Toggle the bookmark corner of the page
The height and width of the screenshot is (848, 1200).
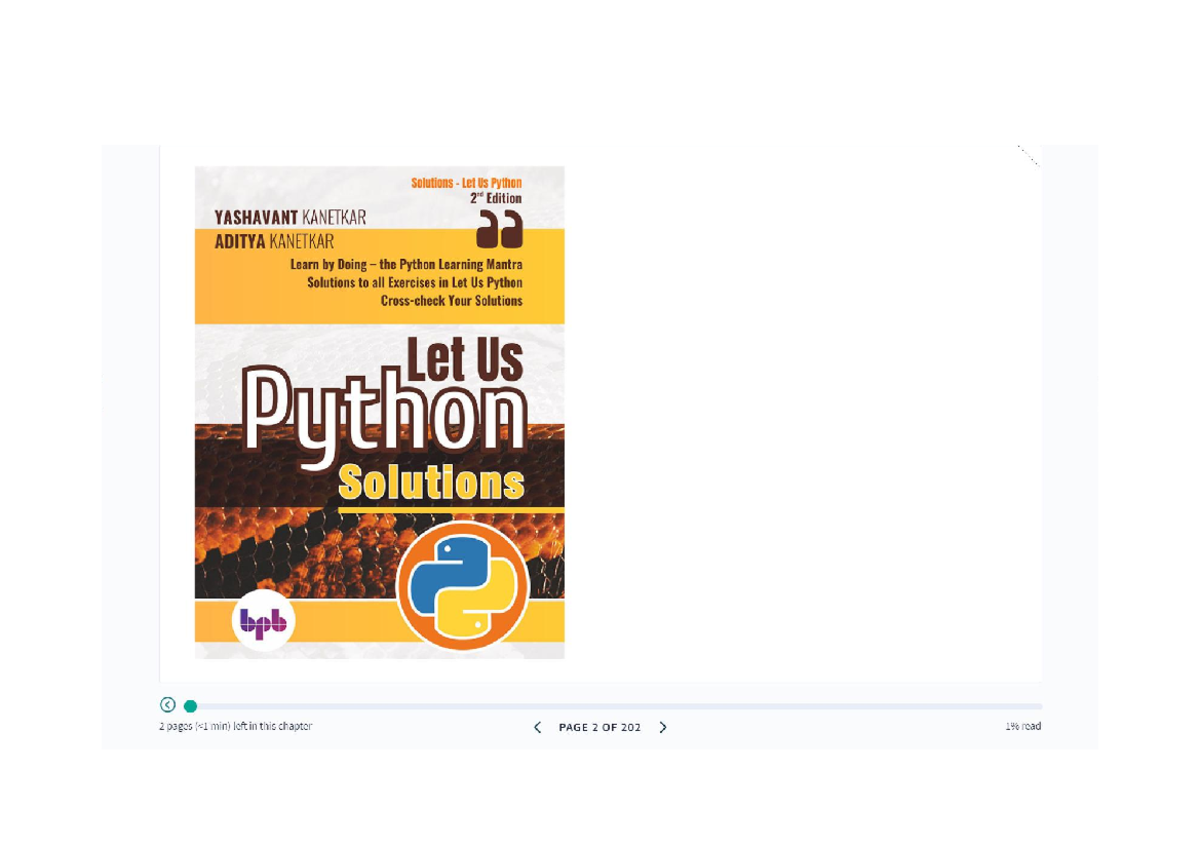pos(1028,156)
